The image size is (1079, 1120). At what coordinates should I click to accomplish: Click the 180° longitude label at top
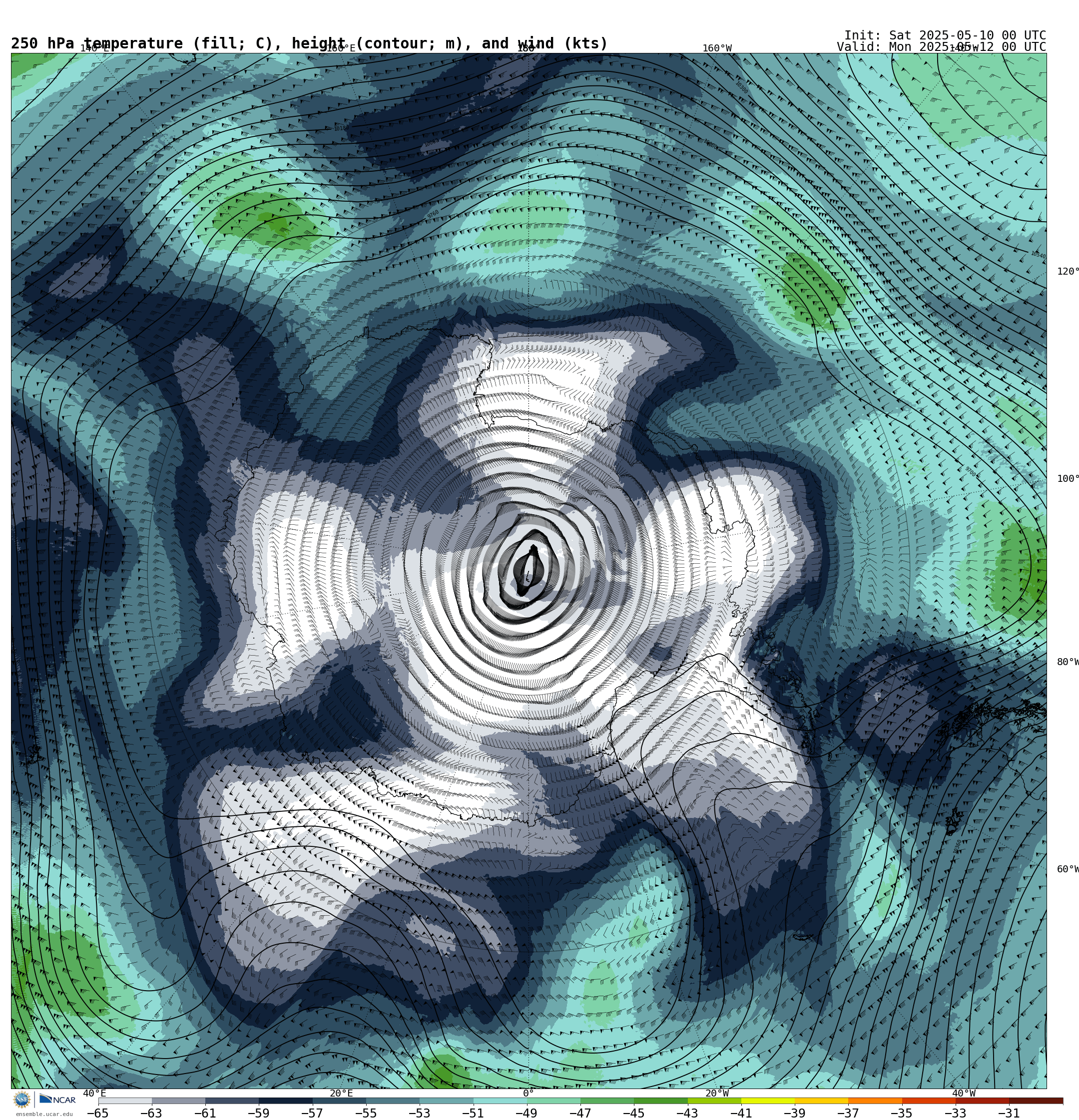pyautogui.click(x=526, y=48)
